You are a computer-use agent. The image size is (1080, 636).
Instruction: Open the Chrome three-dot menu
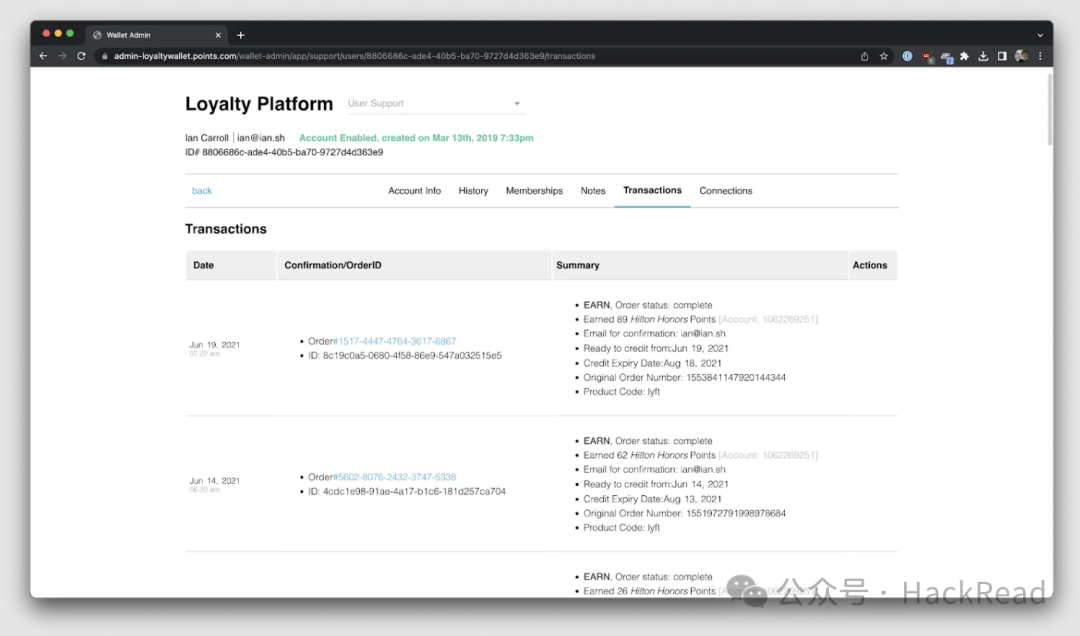coord(1040,56)
